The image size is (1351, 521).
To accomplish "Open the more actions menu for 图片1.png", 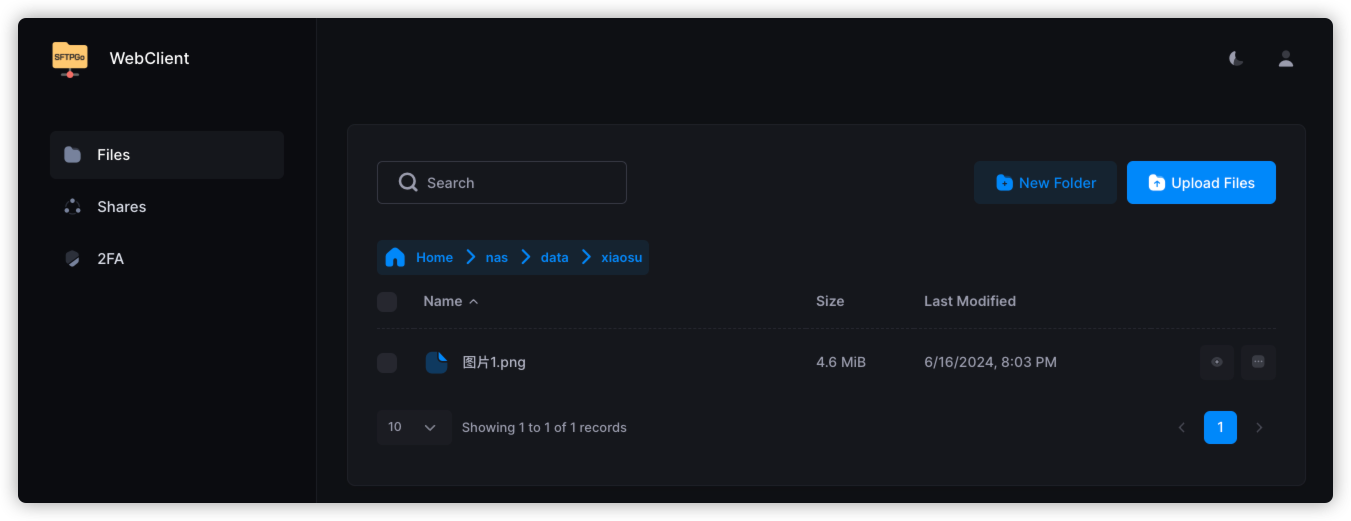I will click(x=1258, y=362).
